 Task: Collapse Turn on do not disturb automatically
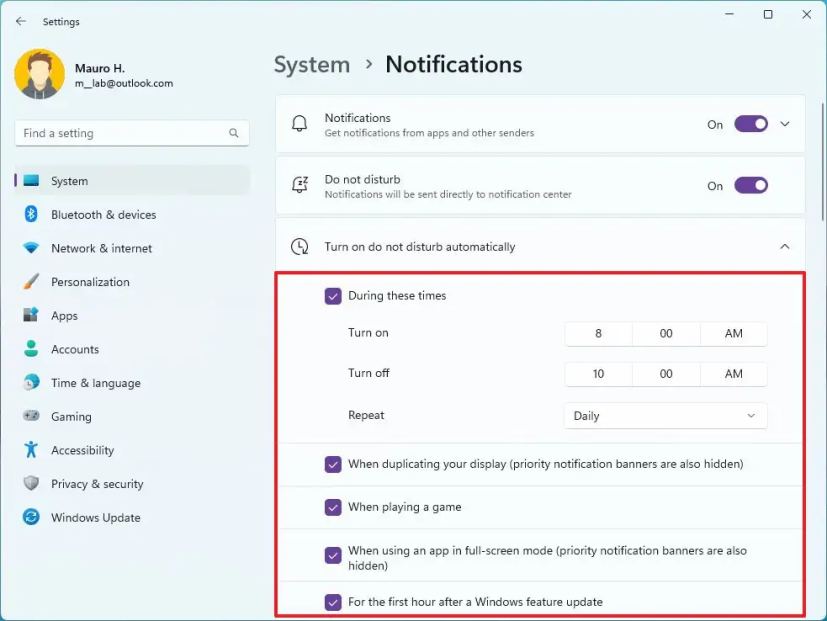point(785,246)
